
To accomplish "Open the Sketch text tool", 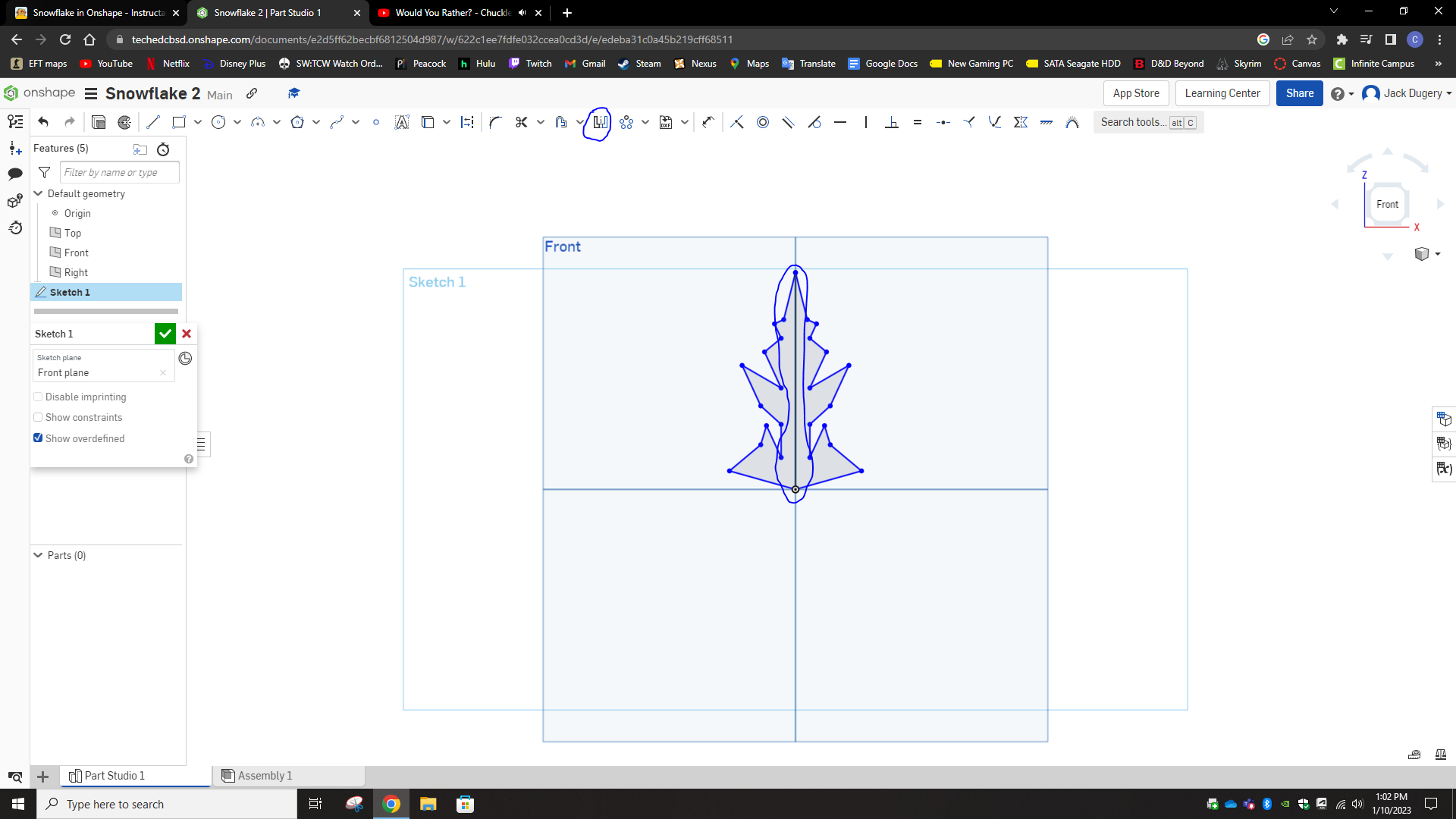I will coord(402,121).
